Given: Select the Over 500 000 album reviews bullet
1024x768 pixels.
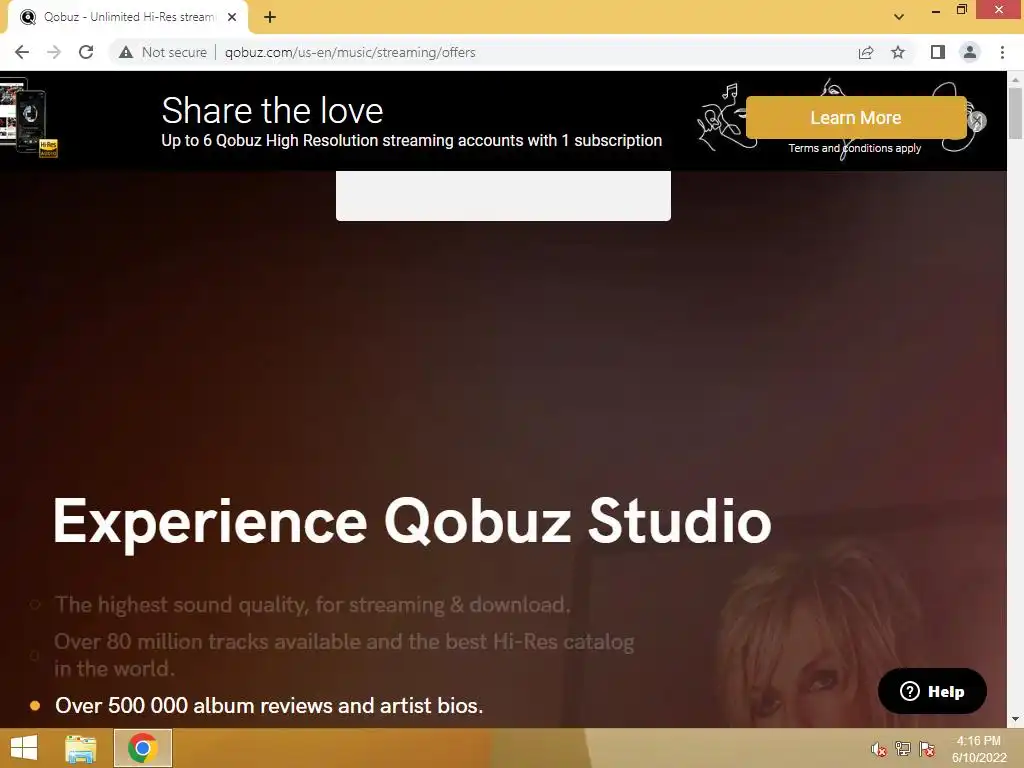Looking at the screenshot, I should coord(268,705).
